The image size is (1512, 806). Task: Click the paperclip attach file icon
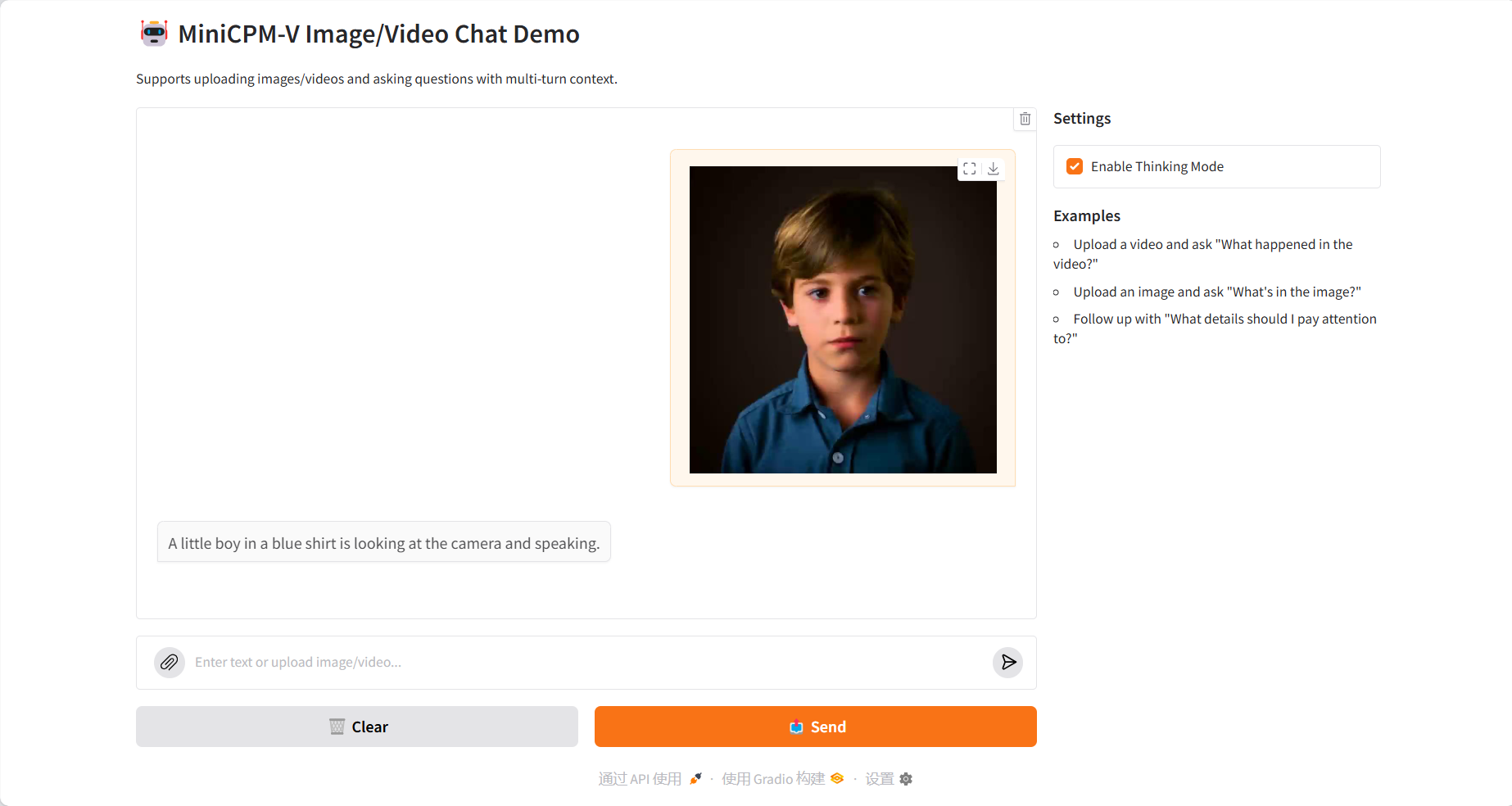170,662
